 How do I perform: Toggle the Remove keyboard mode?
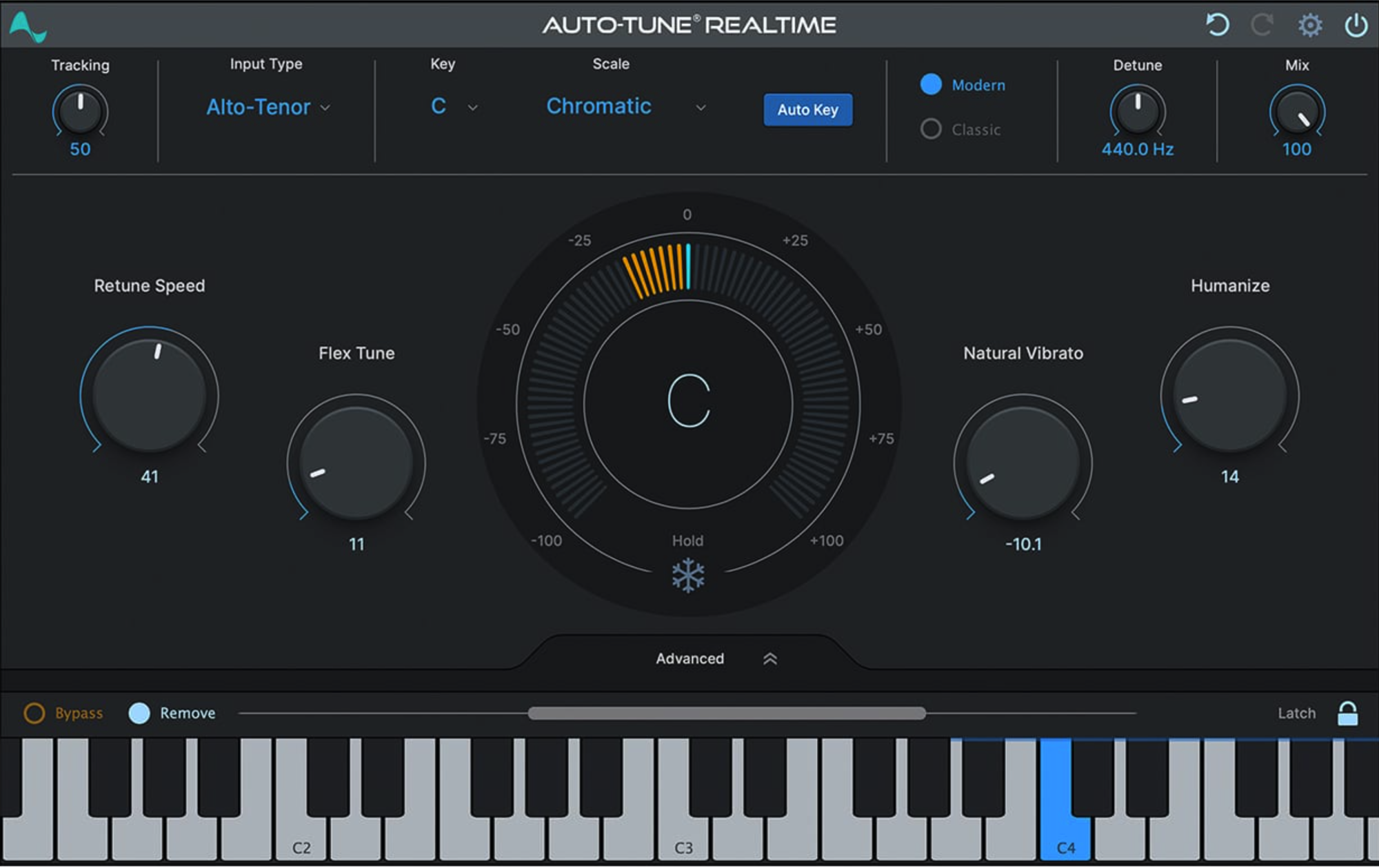(139, 713)
